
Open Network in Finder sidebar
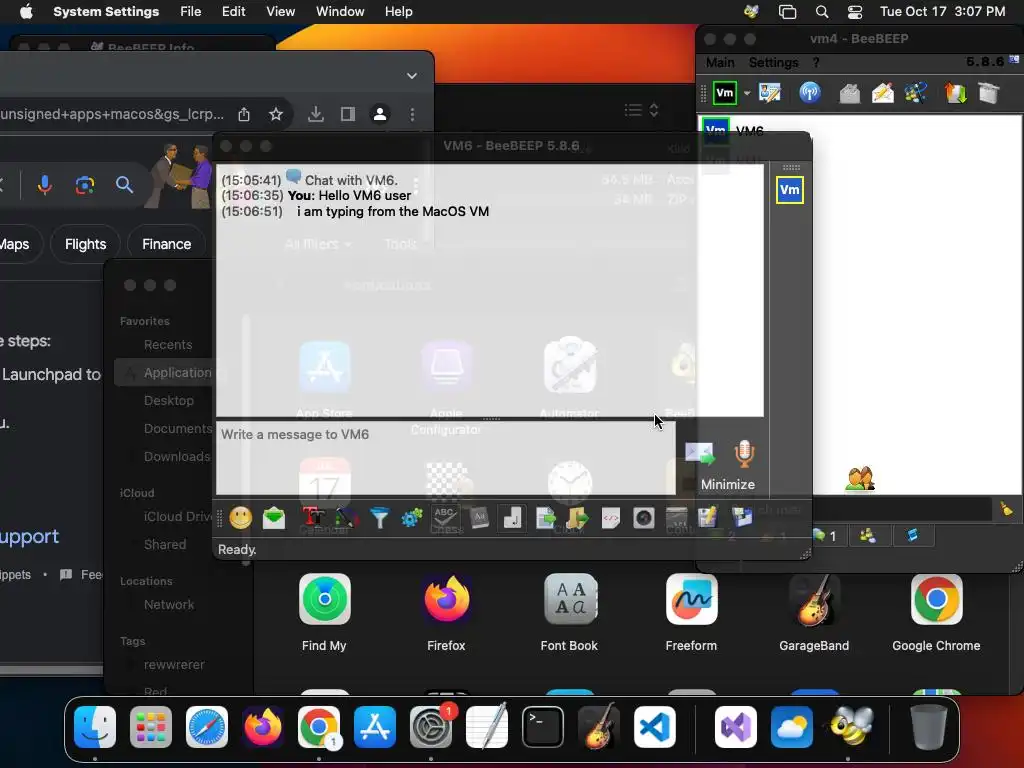[x=168, y=605]
